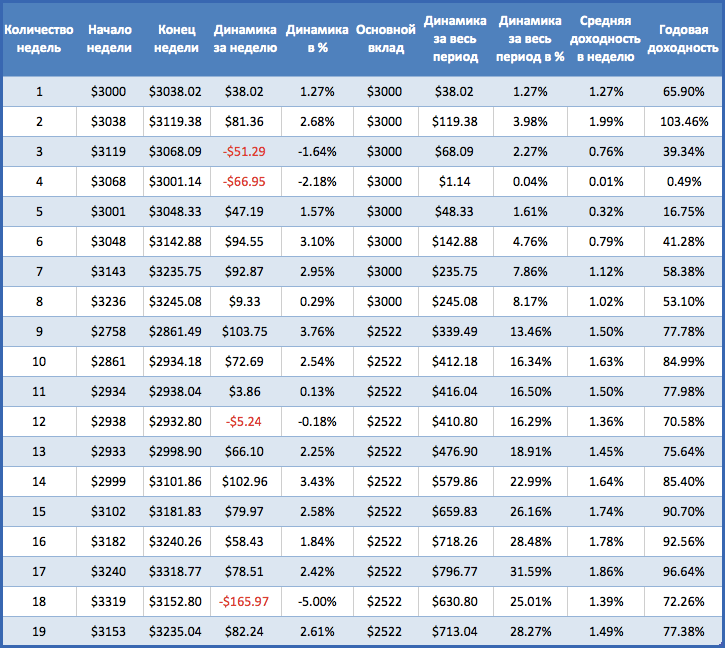Select the $103.75 weekly change cell
725x648 pixels.
[x=245, y=332]
